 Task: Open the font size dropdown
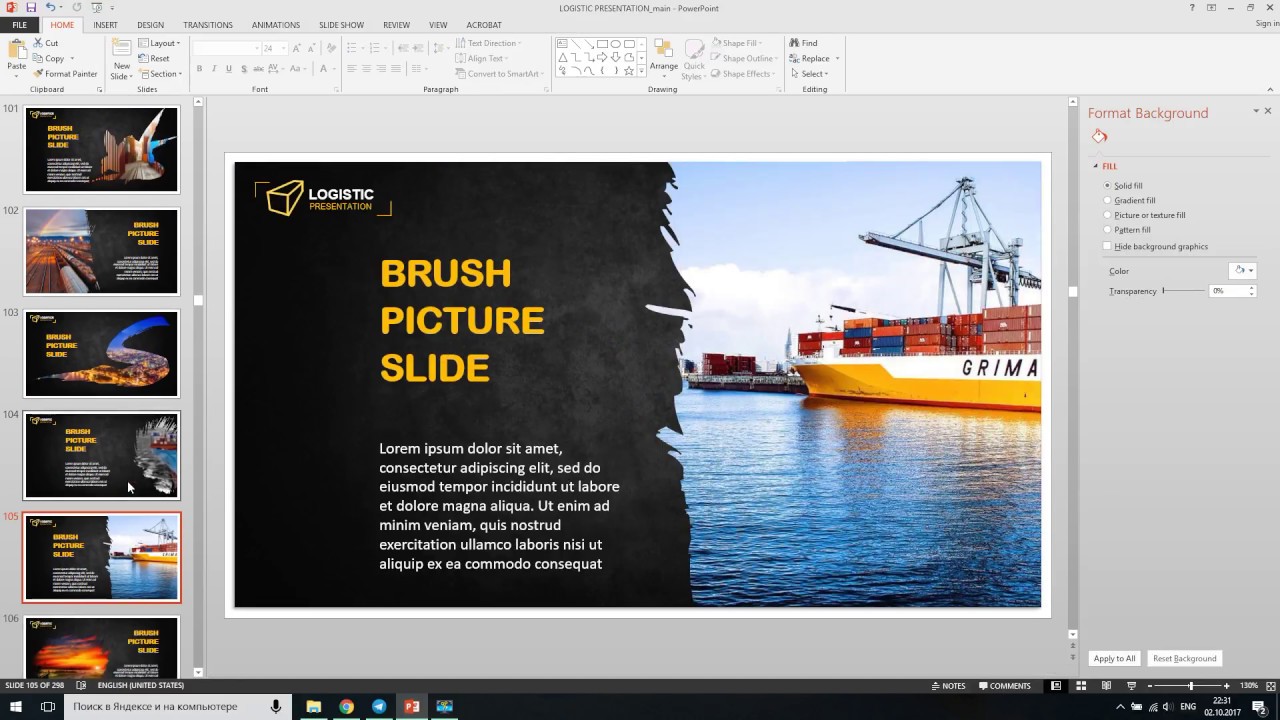pyautogui.click(x=285, y=48)
